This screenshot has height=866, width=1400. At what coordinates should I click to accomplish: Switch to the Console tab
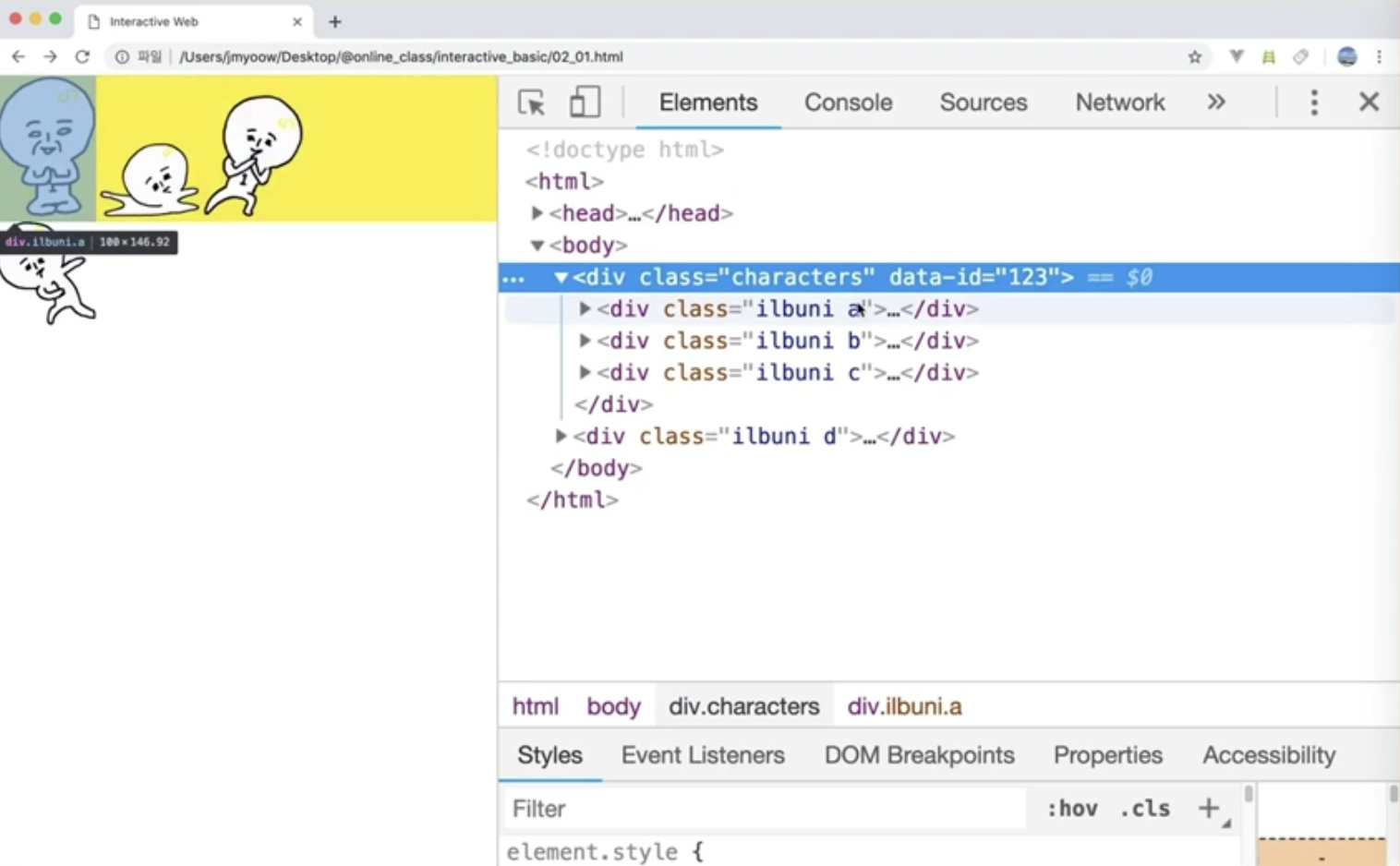point(848,102)
